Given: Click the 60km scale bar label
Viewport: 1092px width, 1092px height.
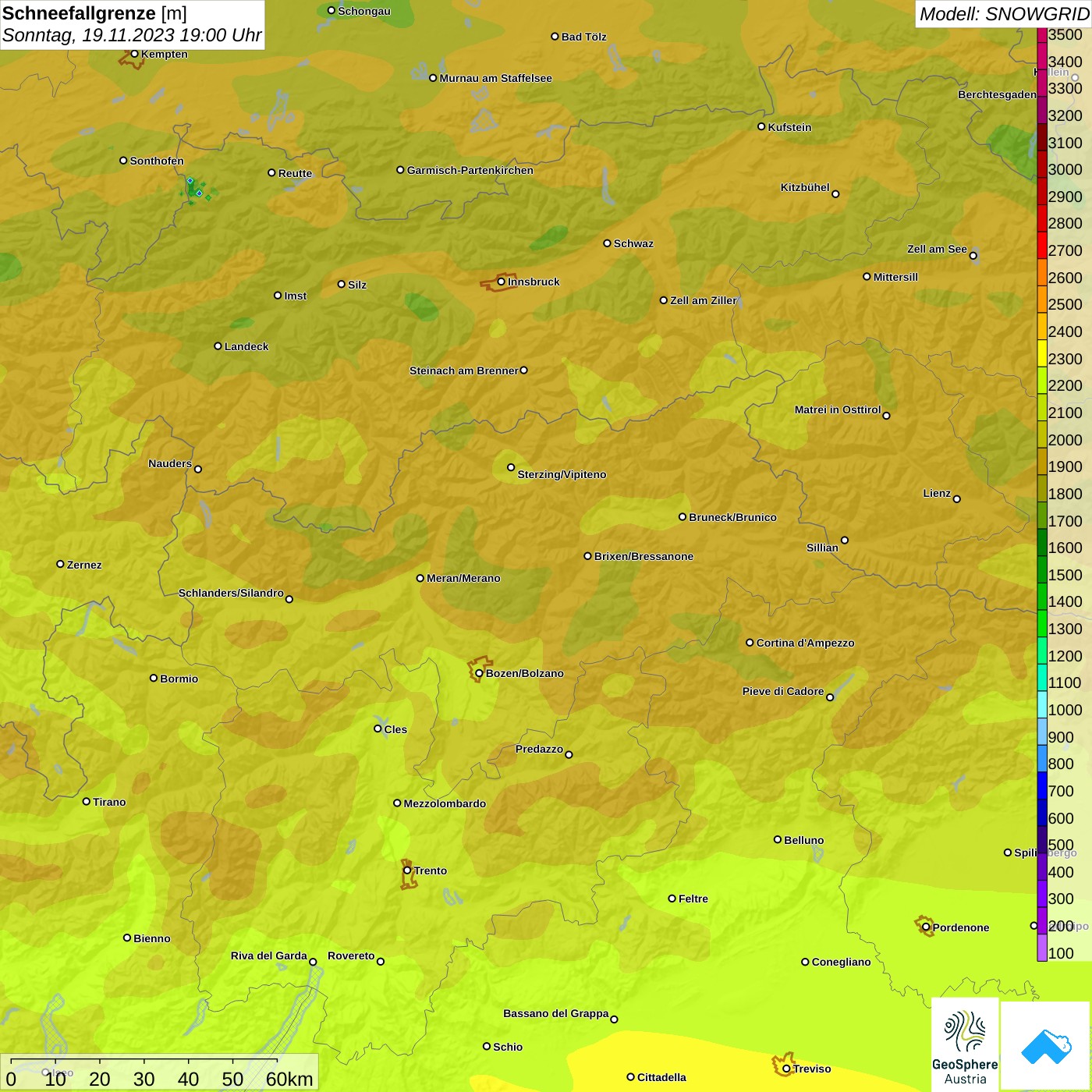Looking at the screenshot, I should click(289, 1079).
